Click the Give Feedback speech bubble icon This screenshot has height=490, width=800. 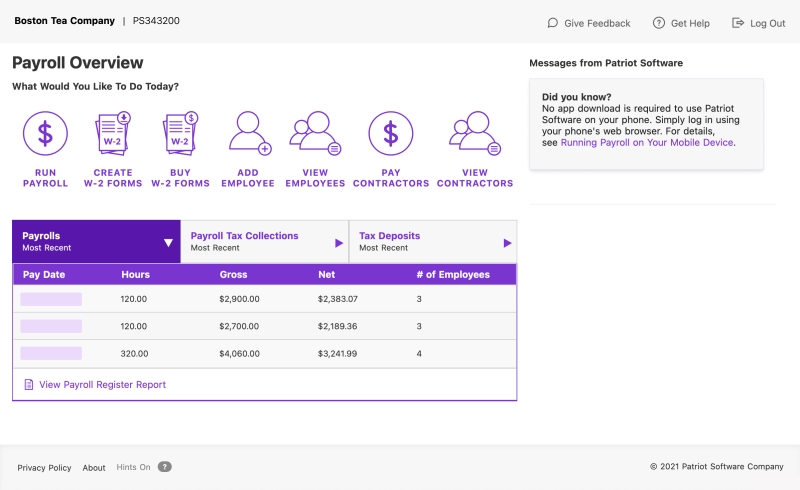click(x=553, y=23)
